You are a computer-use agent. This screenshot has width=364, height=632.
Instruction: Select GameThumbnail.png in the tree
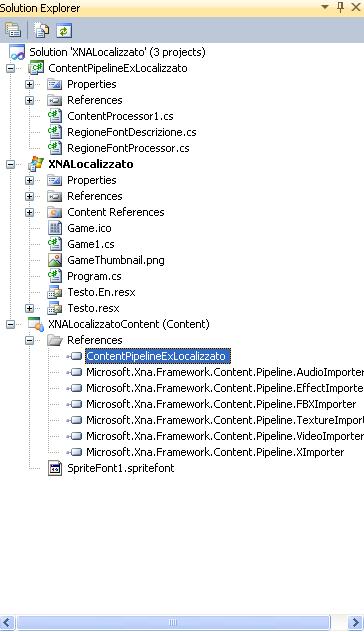click(x=116, y=260)
